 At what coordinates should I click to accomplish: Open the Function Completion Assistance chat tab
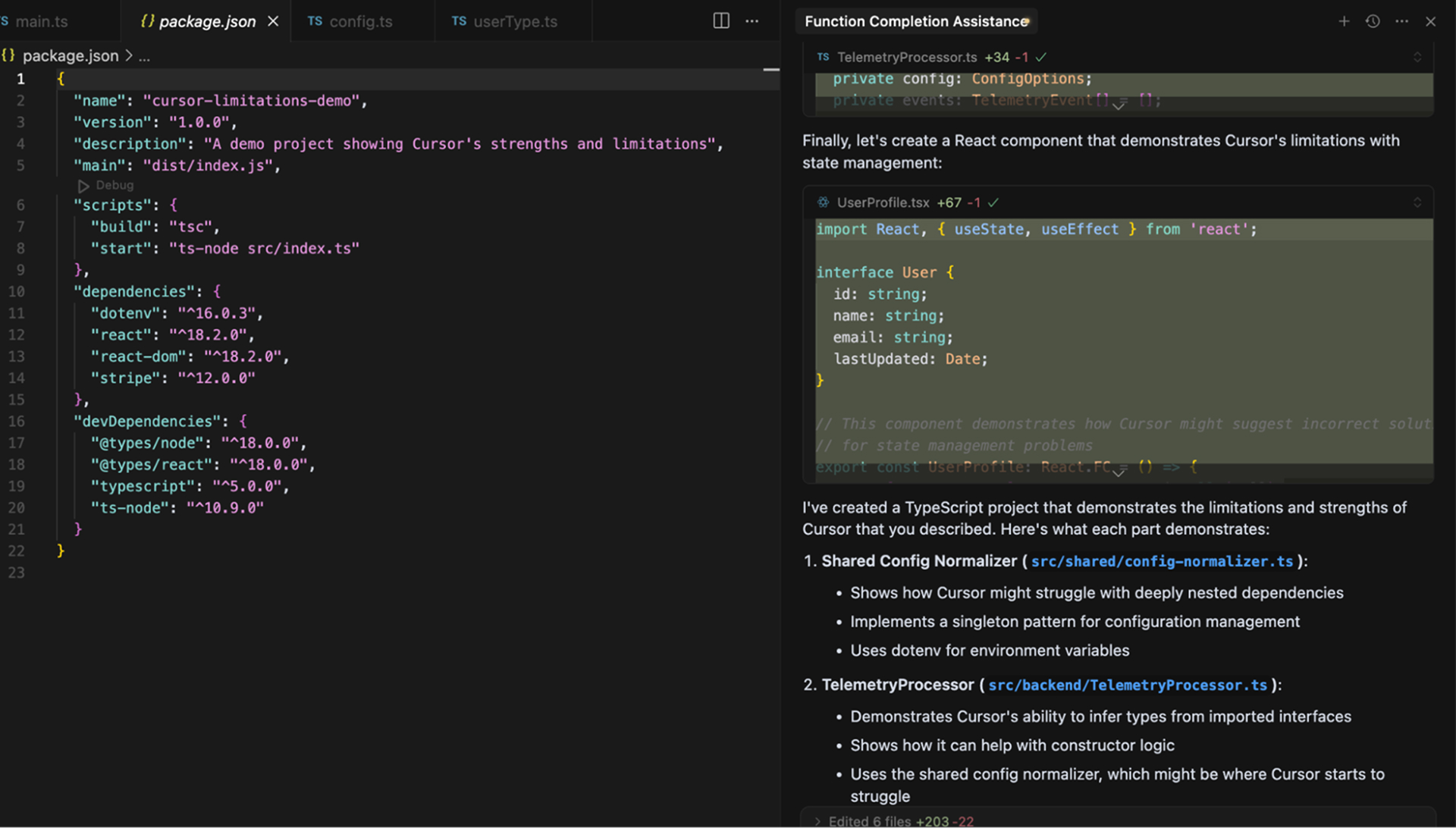[917, 21]
